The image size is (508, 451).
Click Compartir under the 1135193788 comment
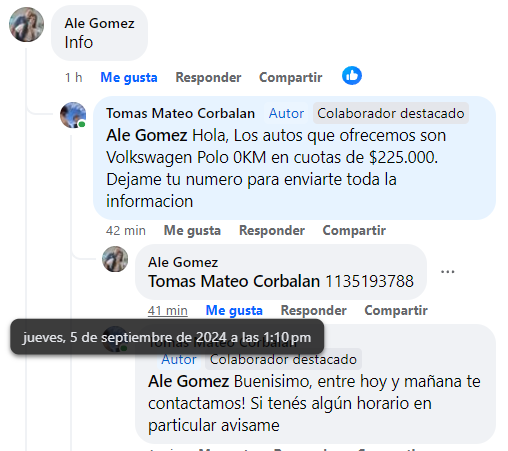(396, 310)
